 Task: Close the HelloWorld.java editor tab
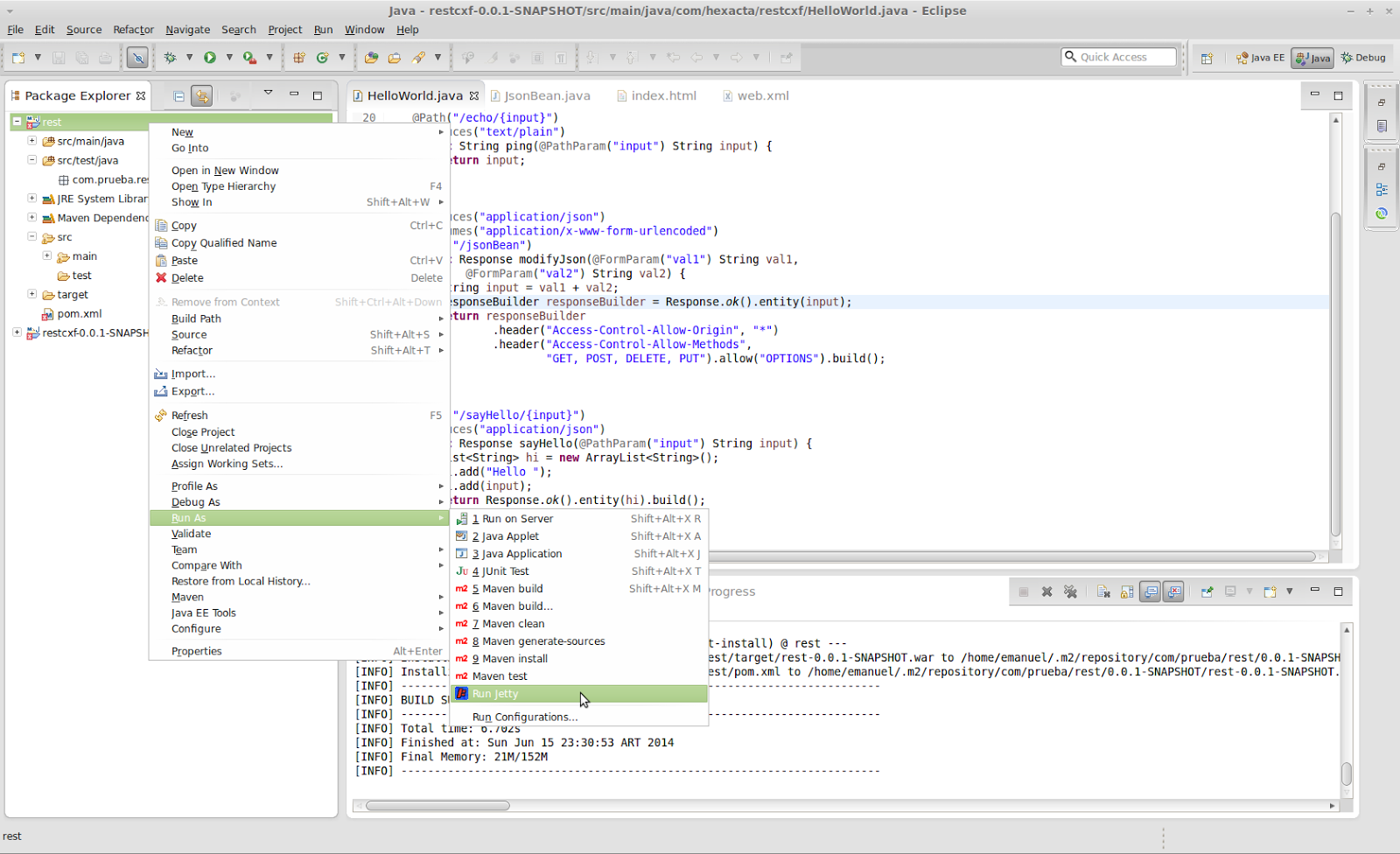coord(474,95)
